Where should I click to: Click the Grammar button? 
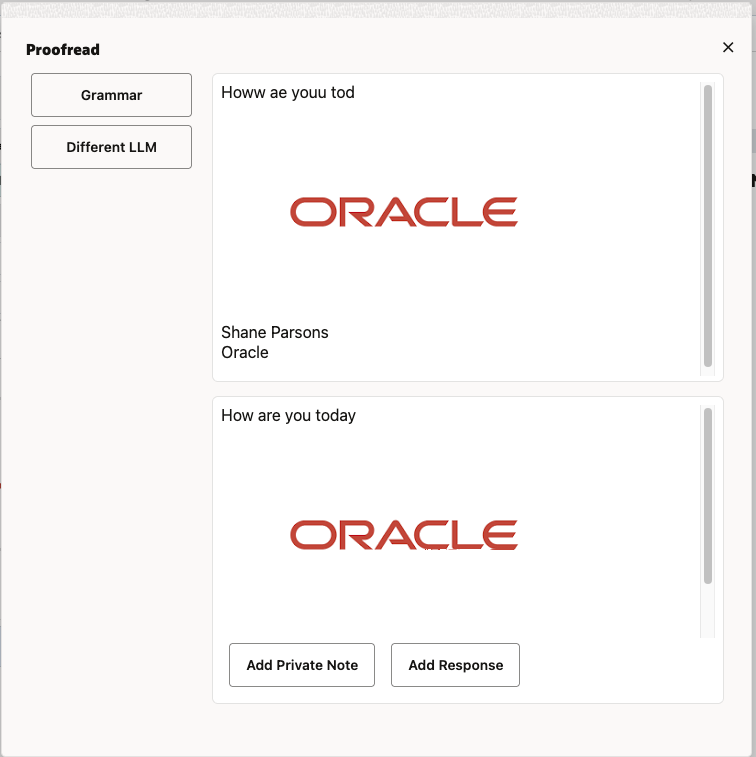click(112, 95)
